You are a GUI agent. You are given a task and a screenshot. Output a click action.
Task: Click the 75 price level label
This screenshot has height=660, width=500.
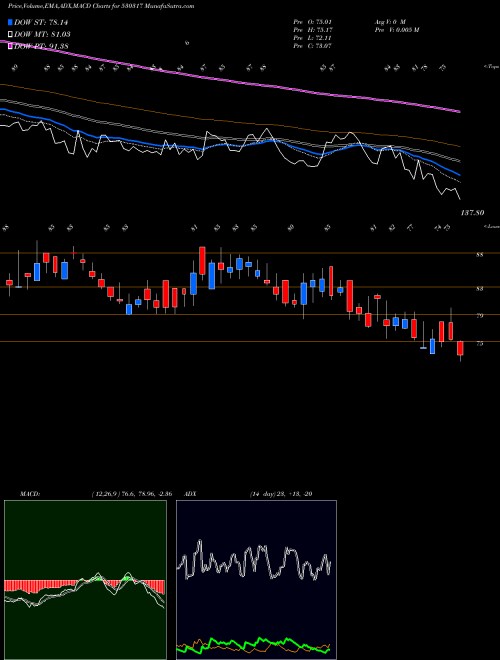click(480, 343)
